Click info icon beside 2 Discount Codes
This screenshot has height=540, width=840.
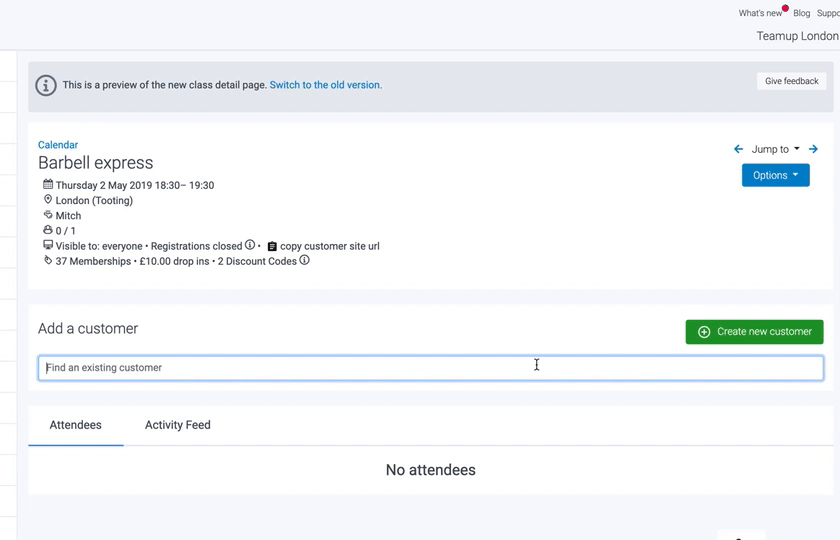[305, 261]
